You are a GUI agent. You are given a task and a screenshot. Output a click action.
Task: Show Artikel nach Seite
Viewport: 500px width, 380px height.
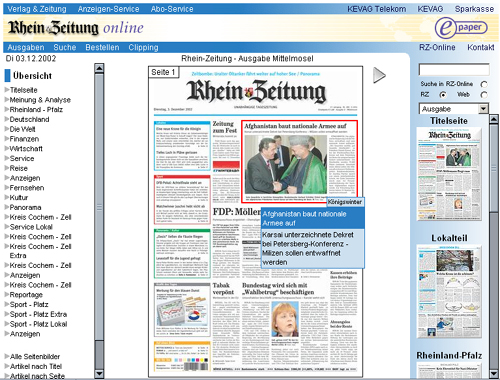pyautogui.click(x=37, y=376)
